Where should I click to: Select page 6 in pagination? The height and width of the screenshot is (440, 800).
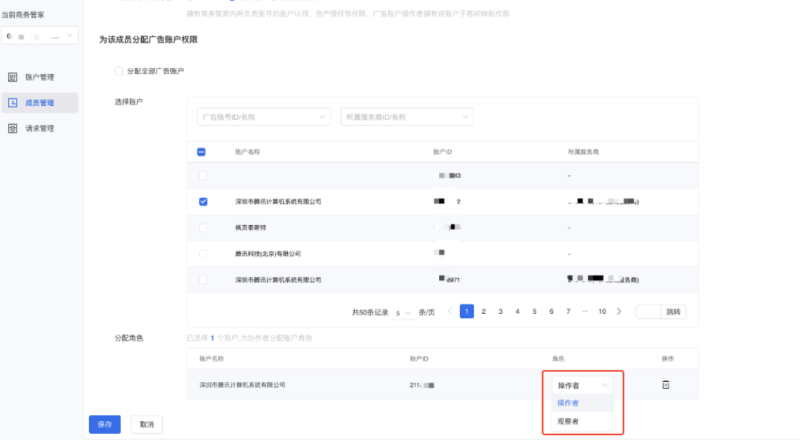[x=551, y=311]
